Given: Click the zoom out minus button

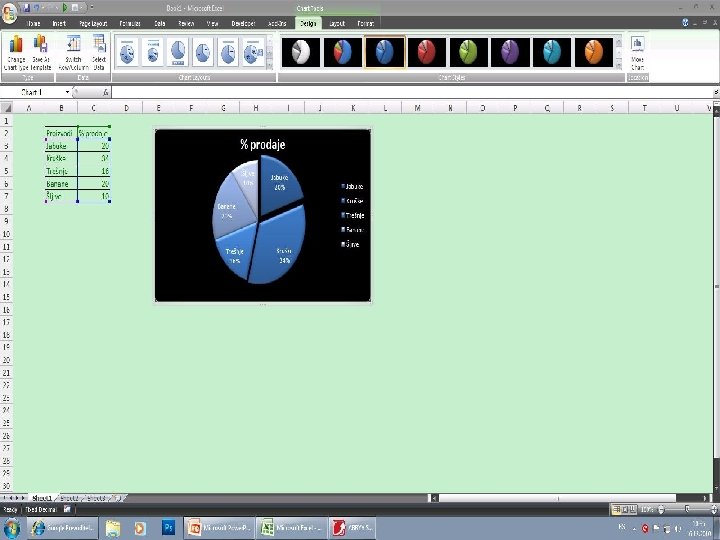Looking at the screenshot, I should click(x=661, y=509).
